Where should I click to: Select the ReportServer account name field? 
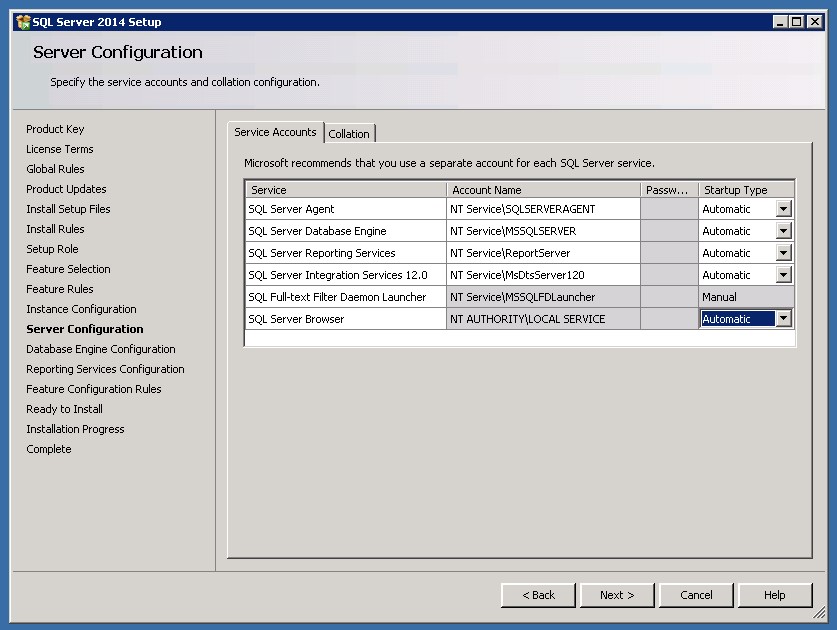pos(543,253)
